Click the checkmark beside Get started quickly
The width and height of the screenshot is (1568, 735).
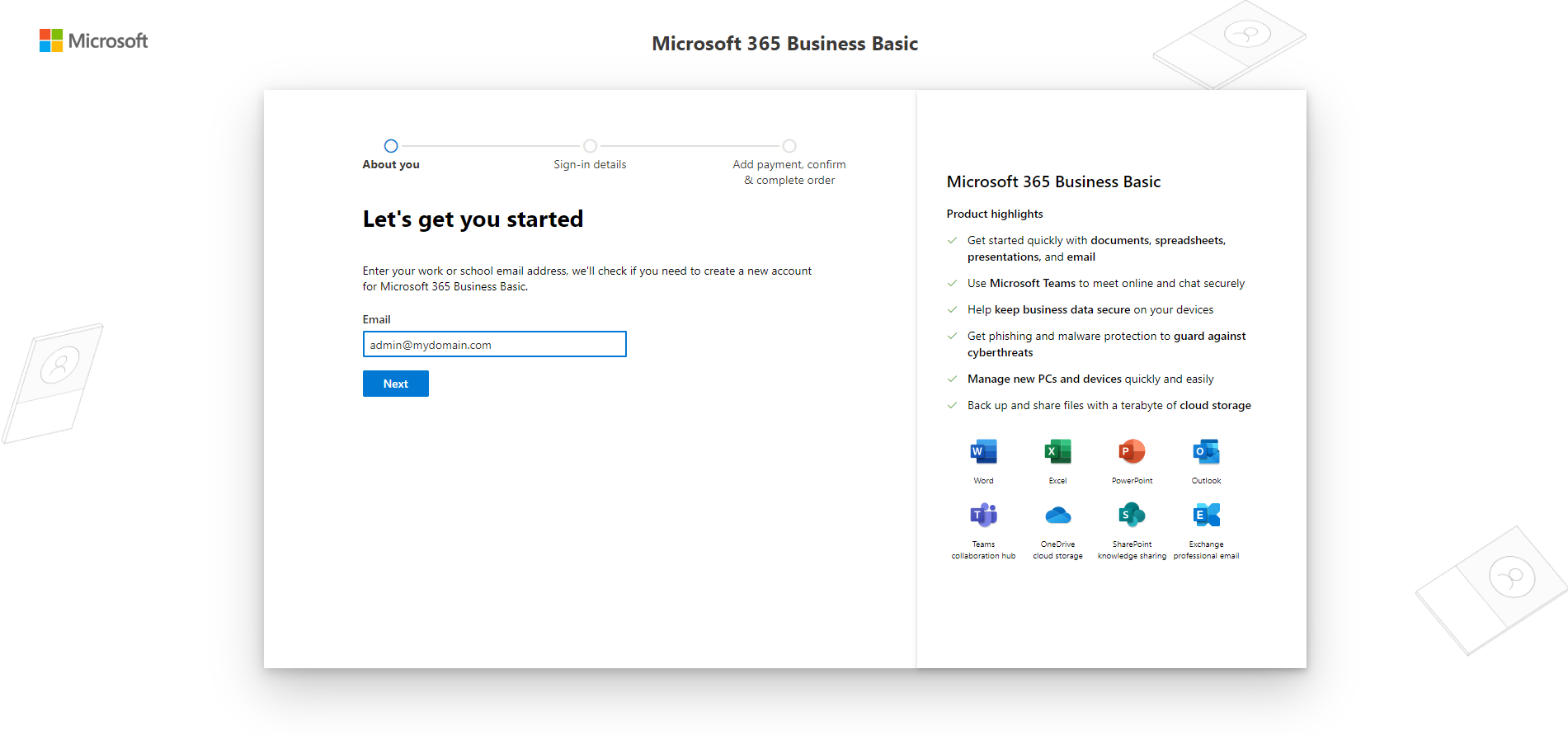(x=952, y=240)
